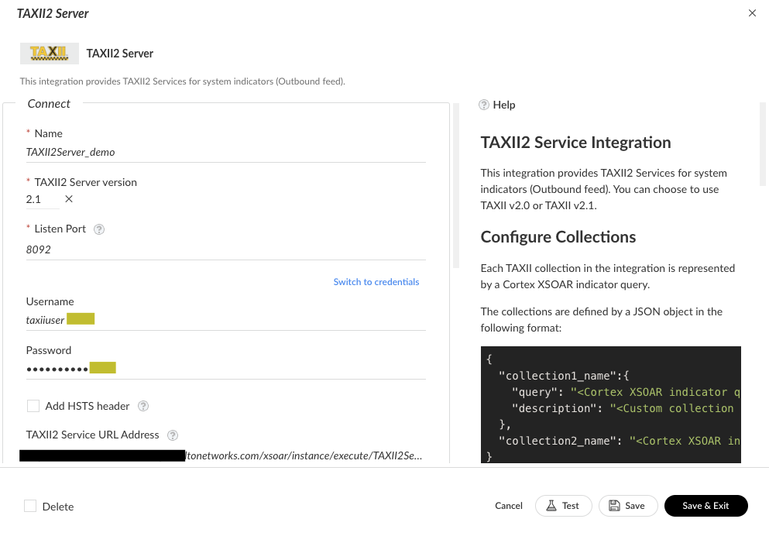Screen dimensions: 769x540
Task: Click the Listen Port field showing 8092
Action: tap(225, 250)
